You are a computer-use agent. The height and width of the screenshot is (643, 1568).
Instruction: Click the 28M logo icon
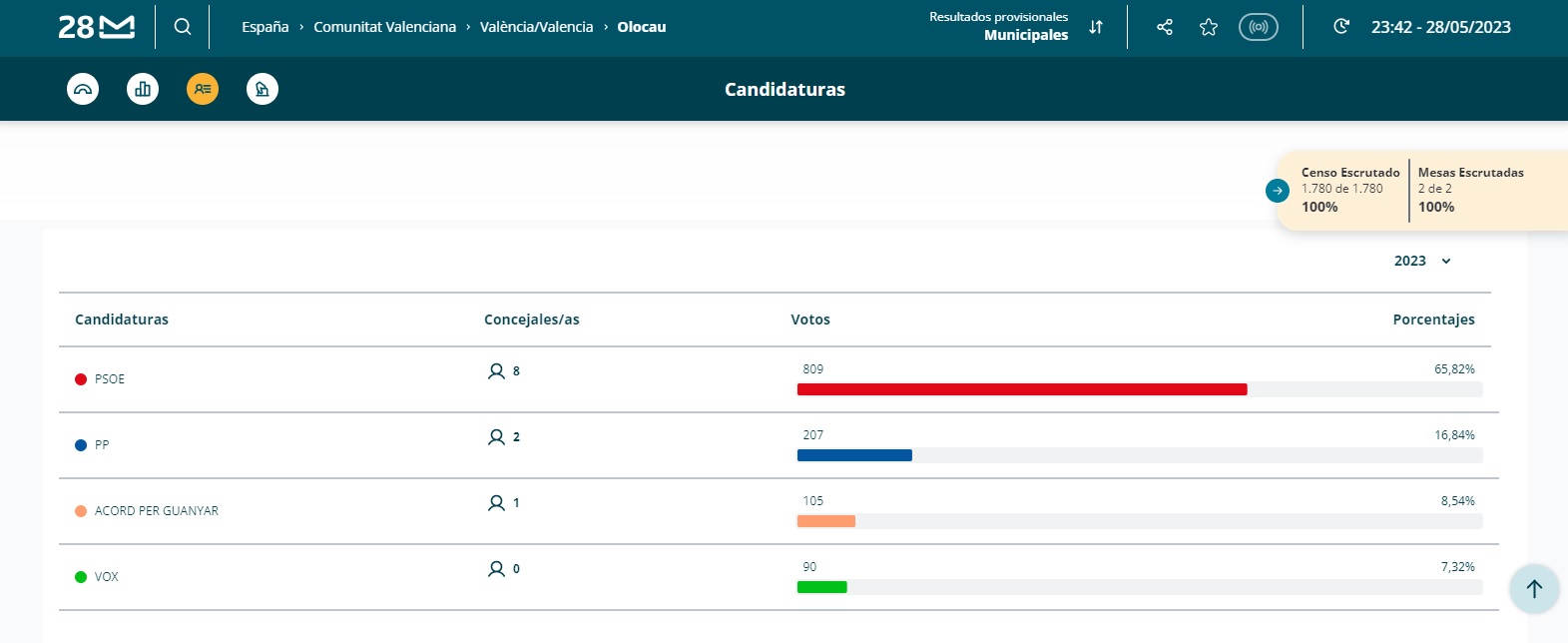click(x=96, y=27)
